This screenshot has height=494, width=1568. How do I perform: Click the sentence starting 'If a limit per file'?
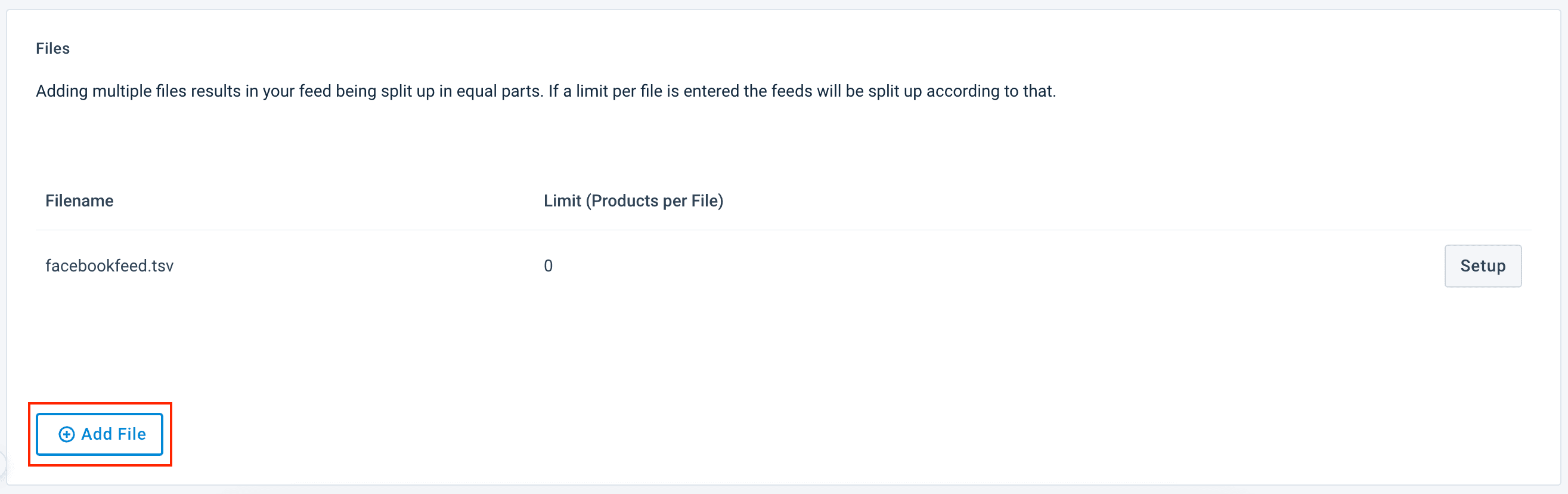pos(802,91)
